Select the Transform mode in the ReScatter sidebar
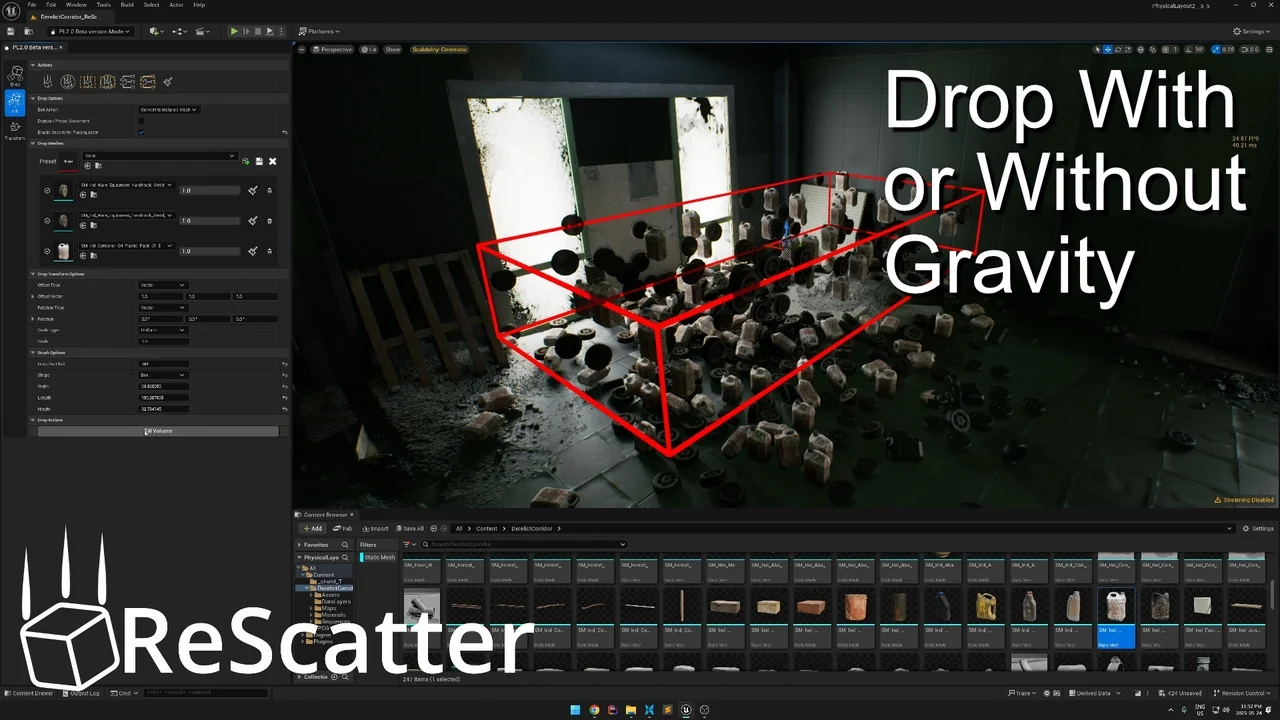 click(15, 126)
